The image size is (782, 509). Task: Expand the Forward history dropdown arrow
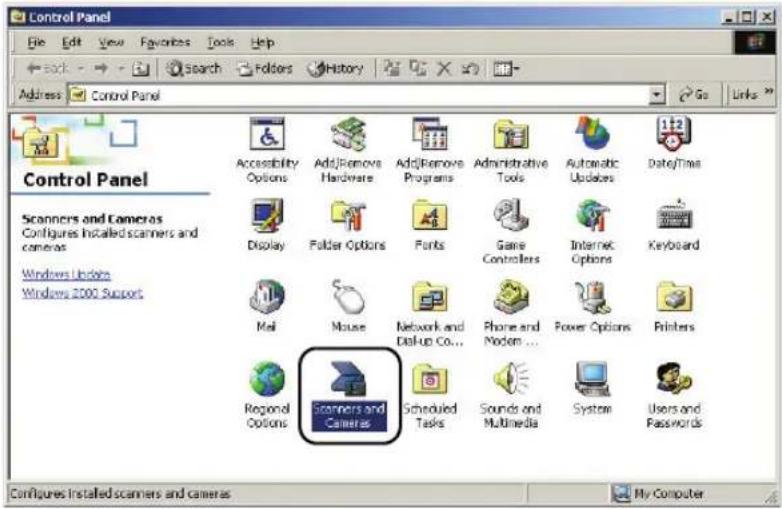121,68
